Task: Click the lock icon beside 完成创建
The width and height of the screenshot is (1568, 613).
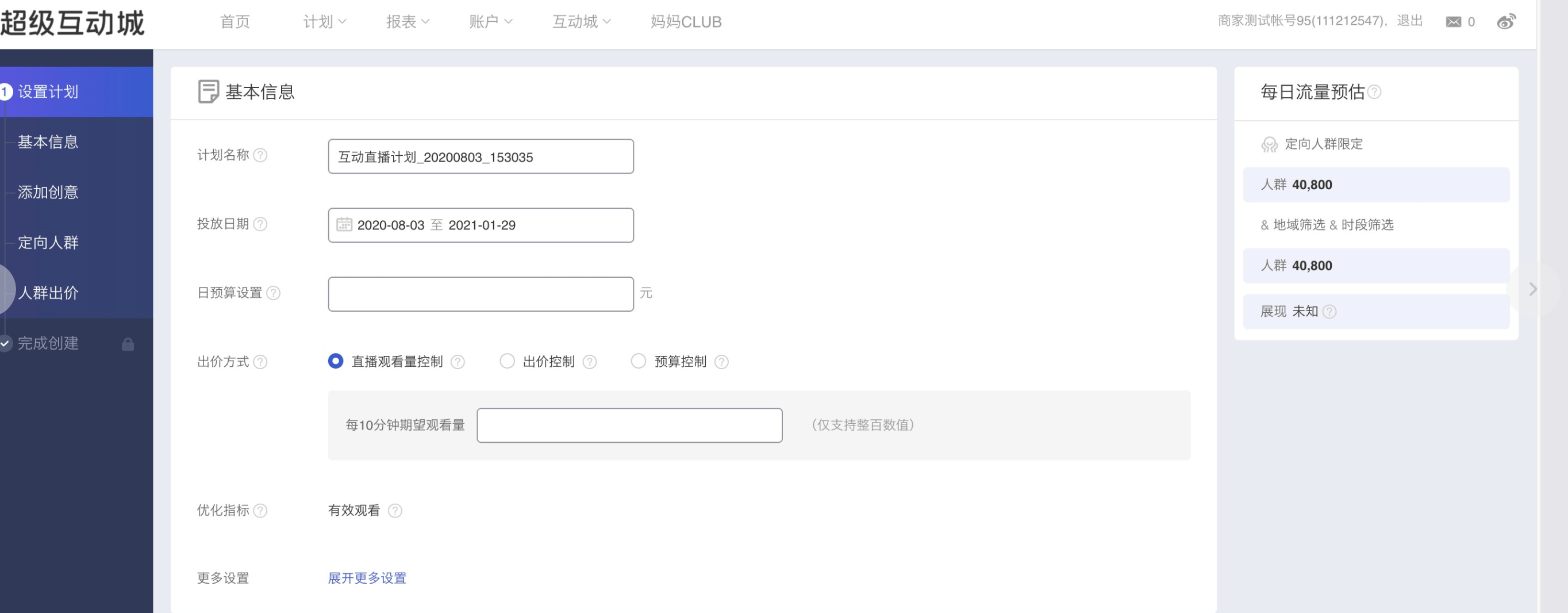Action: 128,344
